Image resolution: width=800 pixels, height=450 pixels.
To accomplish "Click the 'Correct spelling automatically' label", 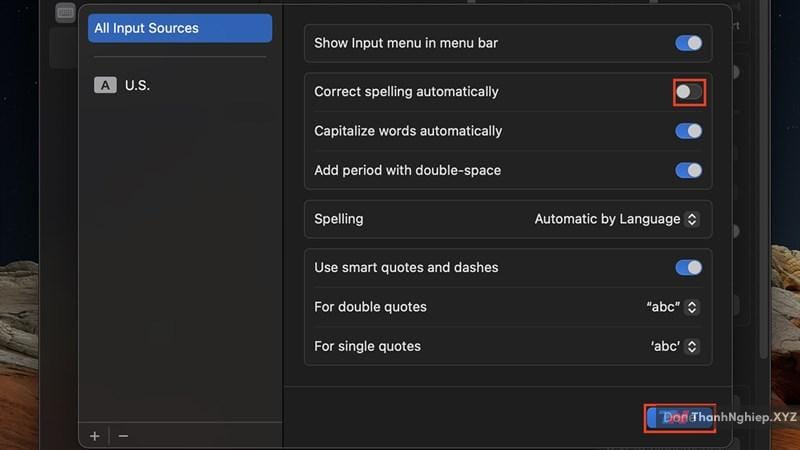I will [406, 92].
